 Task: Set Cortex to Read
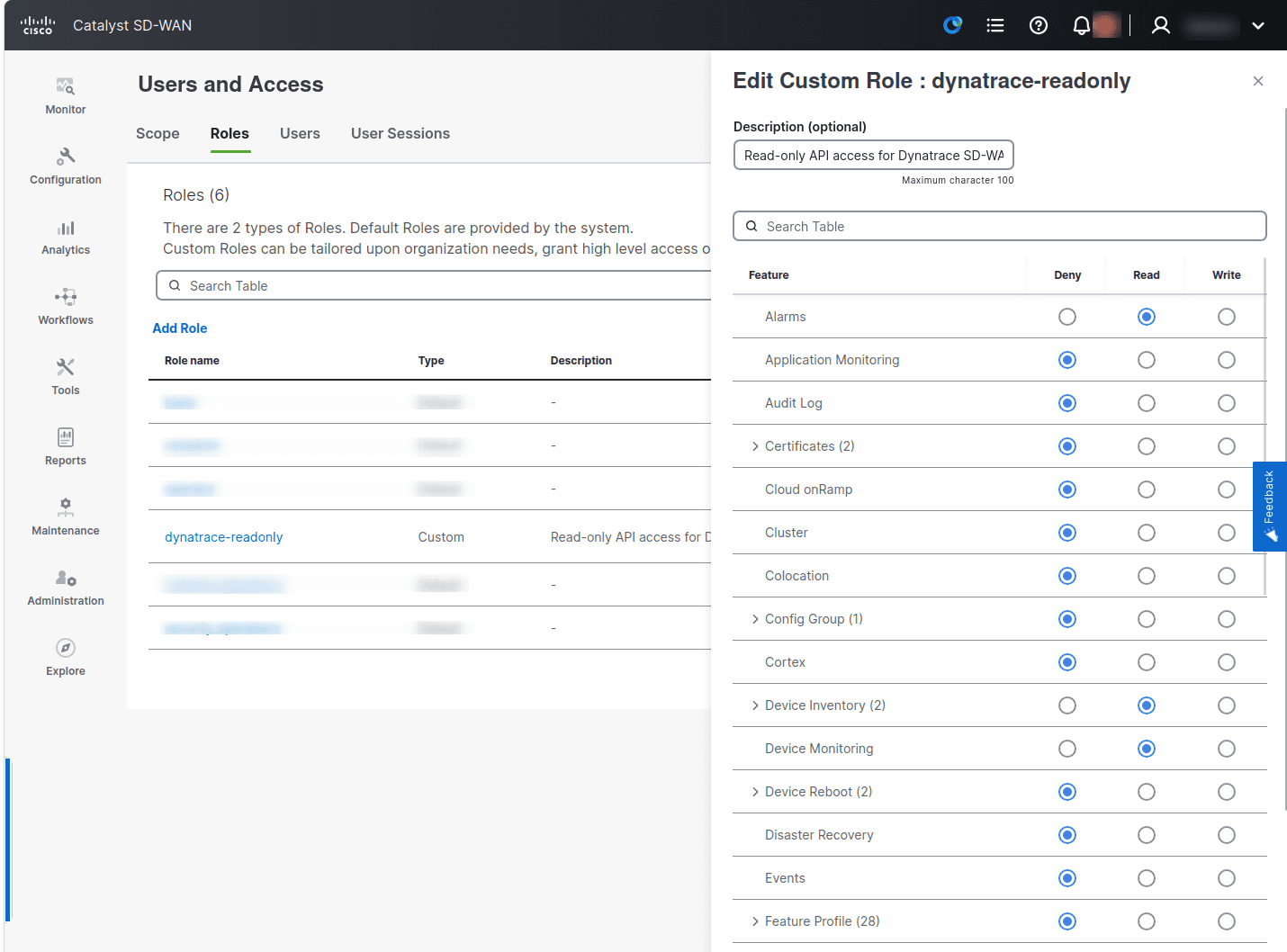click(x=1147, y=662)
